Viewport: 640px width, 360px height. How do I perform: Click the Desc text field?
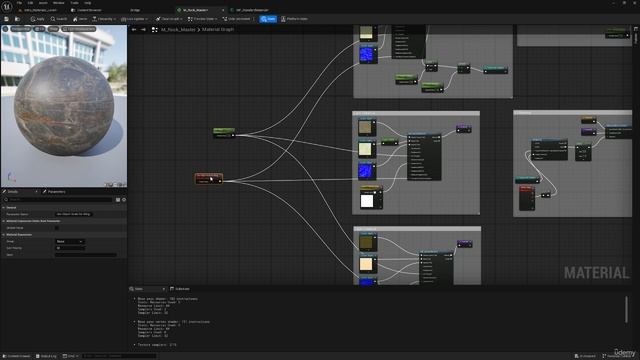pyautogui.click(x=86, y=255)
